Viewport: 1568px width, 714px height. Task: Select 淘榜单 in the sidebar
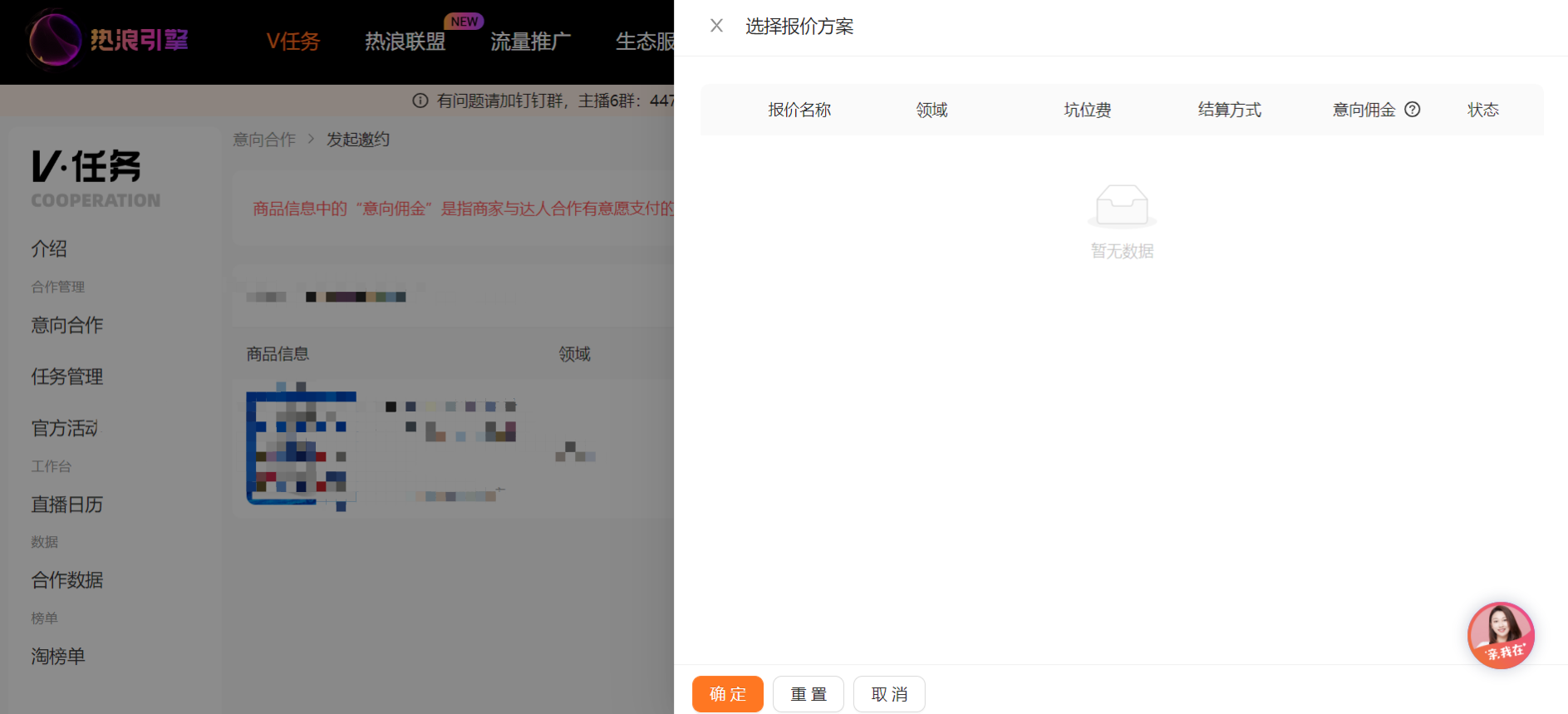pos(58,657)
